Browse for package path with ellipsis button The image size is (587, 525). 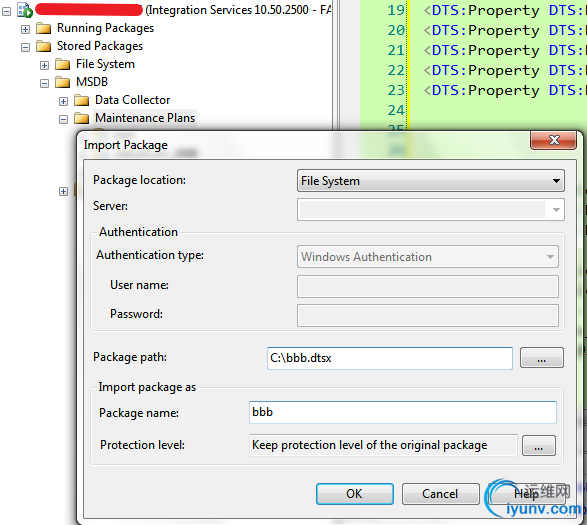coord(541,358)
